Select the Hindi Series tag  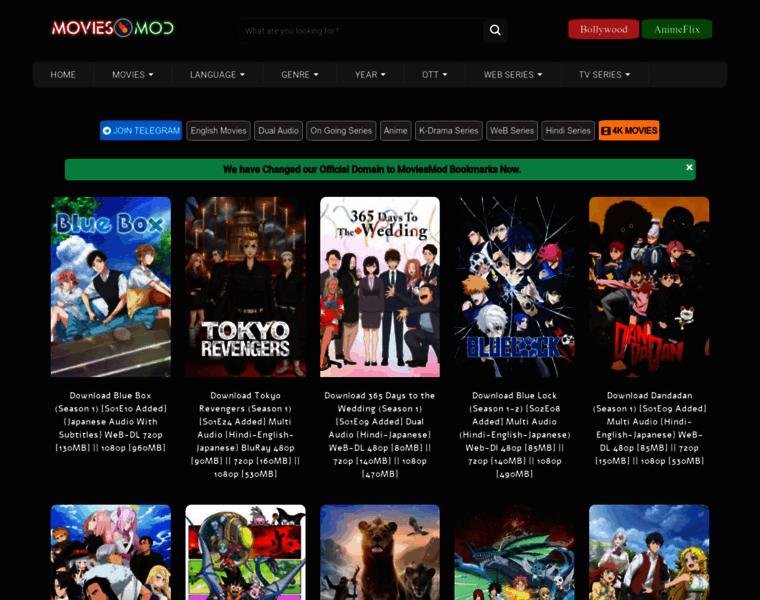tap(568, 130)
